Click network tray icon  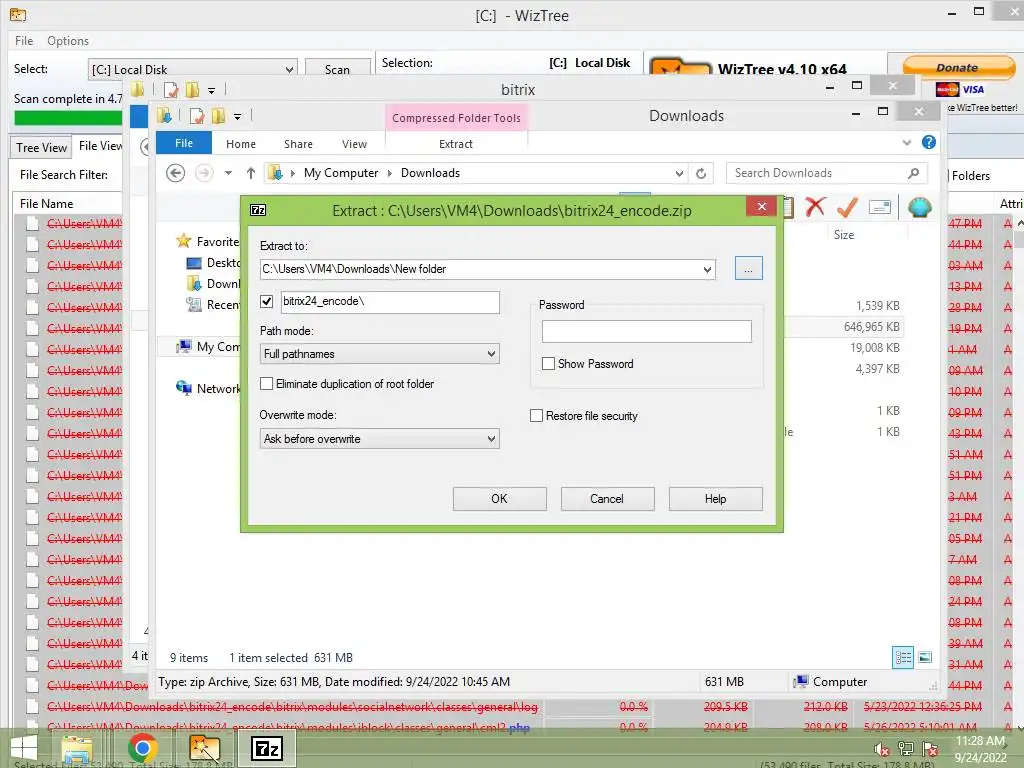point(905,749)
